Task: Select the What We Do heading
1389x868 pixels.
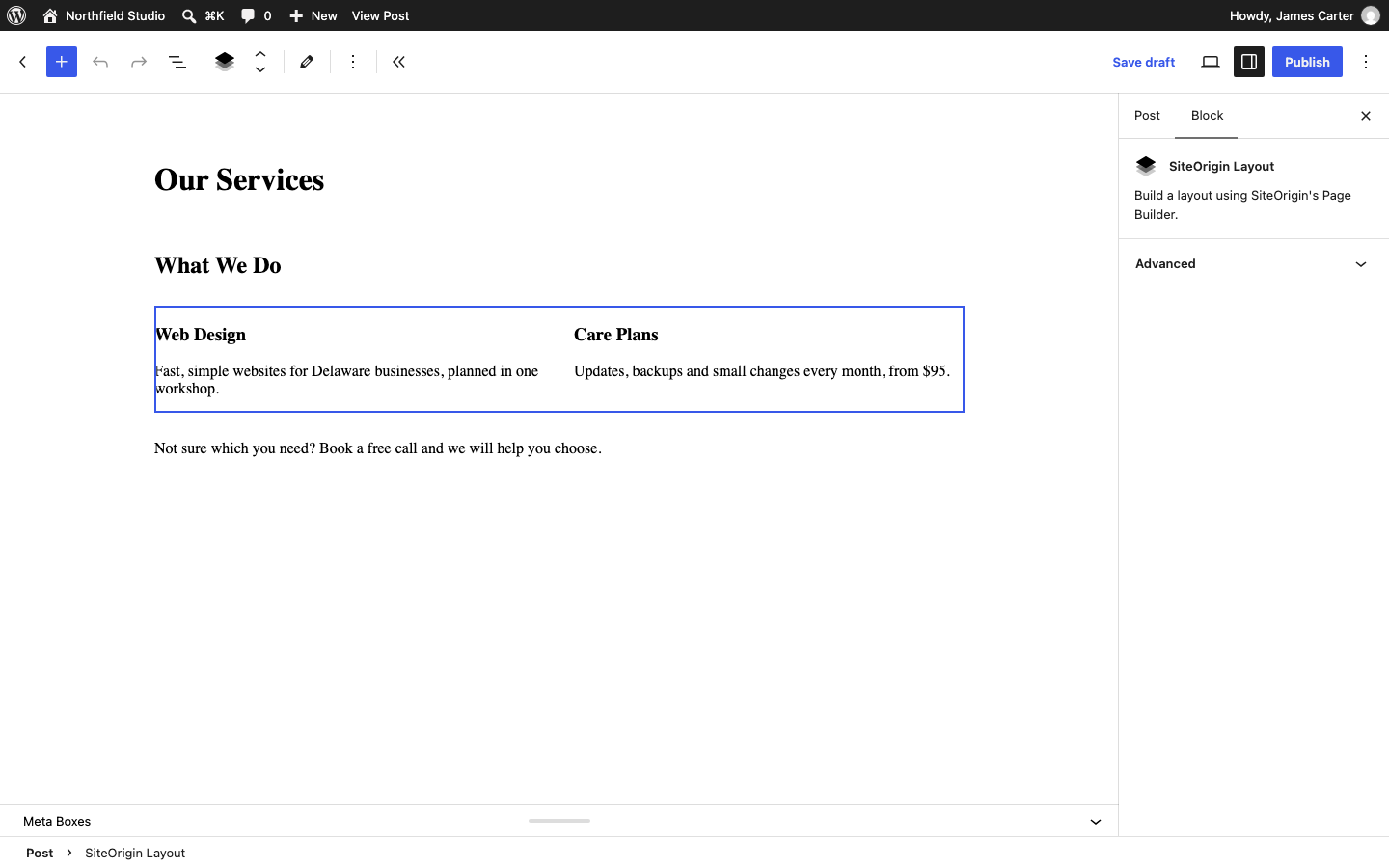Action: [218, 266]
